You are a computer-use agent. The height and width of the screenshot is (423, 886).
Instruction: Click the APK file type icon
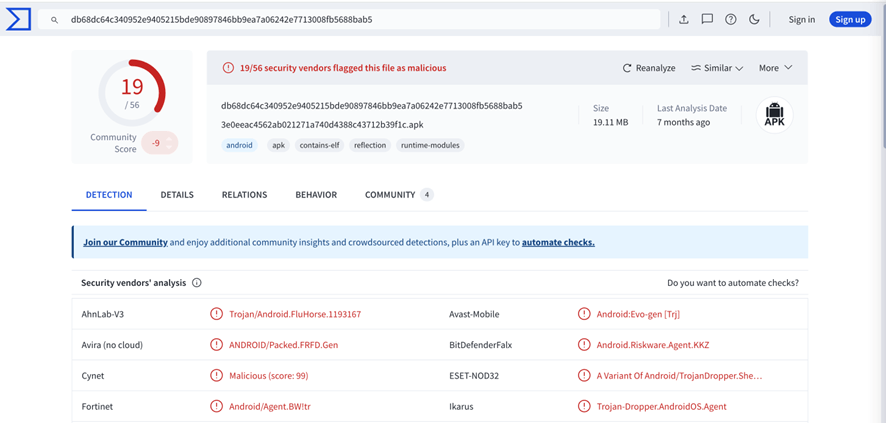775,115
